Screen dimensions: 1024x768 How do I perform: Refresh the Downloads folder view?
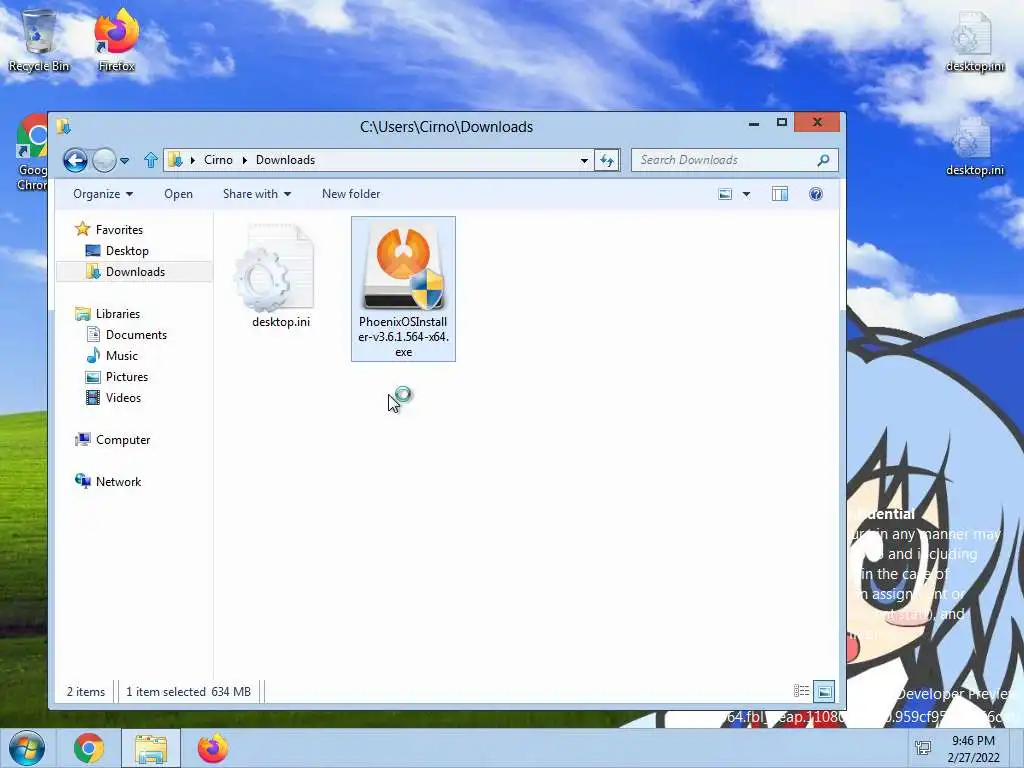pyautogui.click(x=607, y=161)
